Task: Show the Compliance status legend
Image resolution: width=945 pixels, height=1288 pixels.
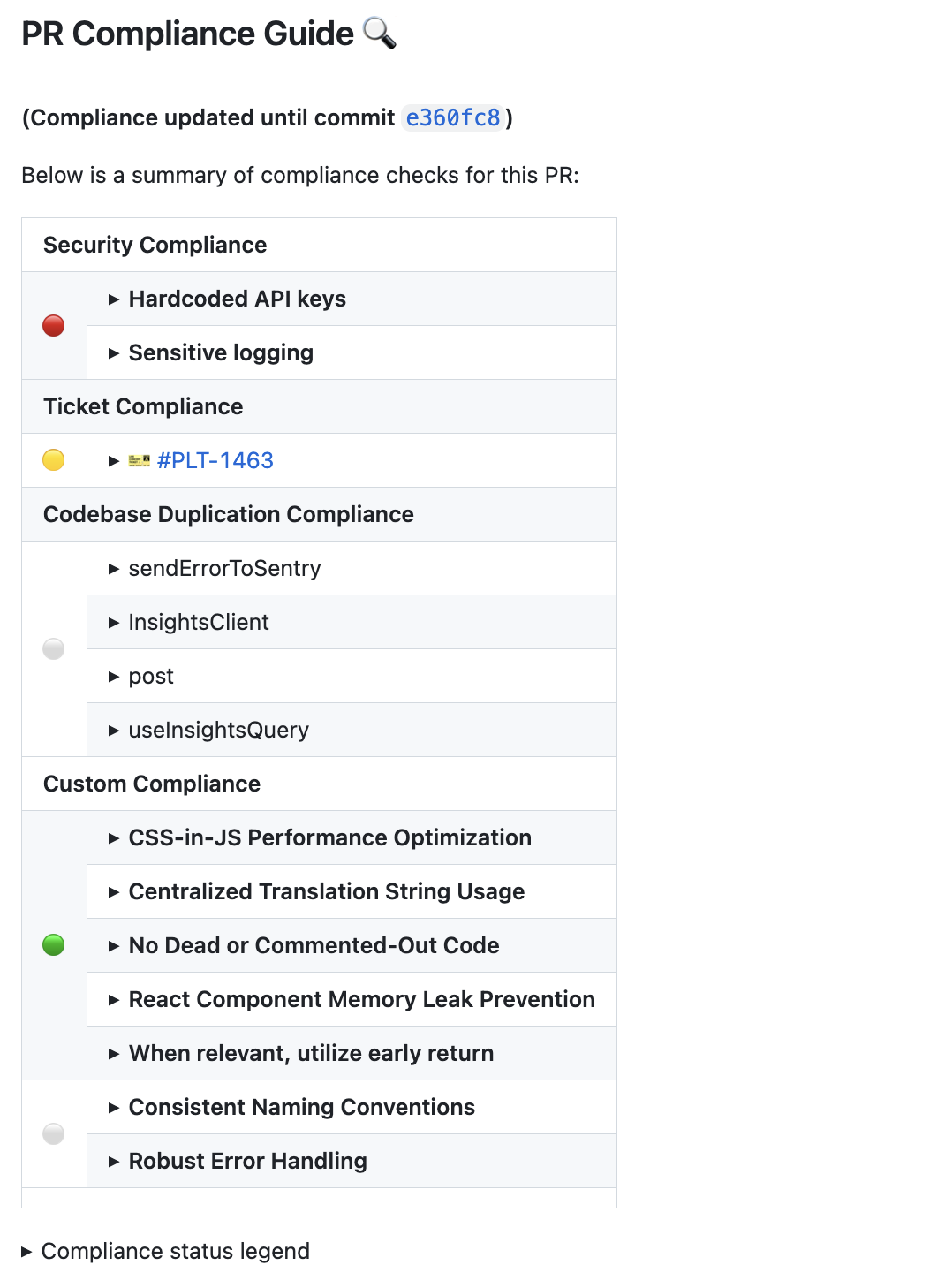Action: click(175, 1251)
